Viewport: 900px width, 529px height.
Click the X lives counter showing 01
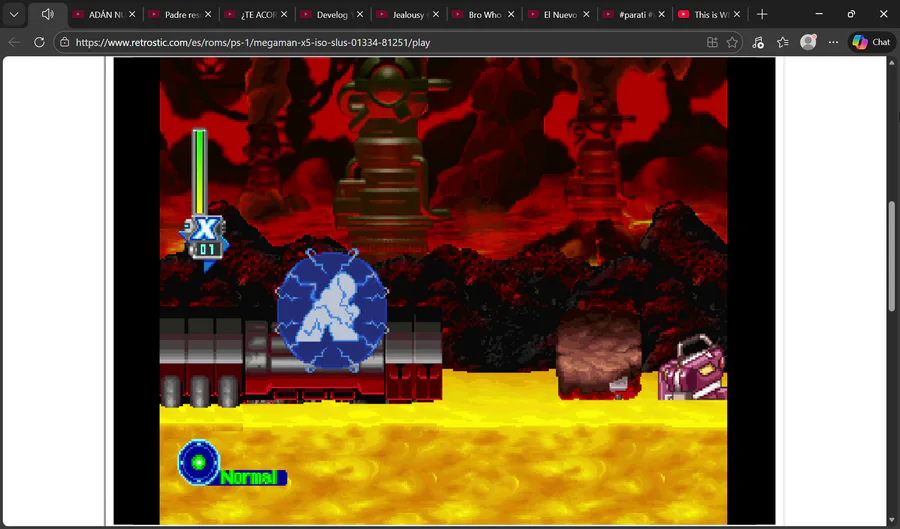[207, 249]
